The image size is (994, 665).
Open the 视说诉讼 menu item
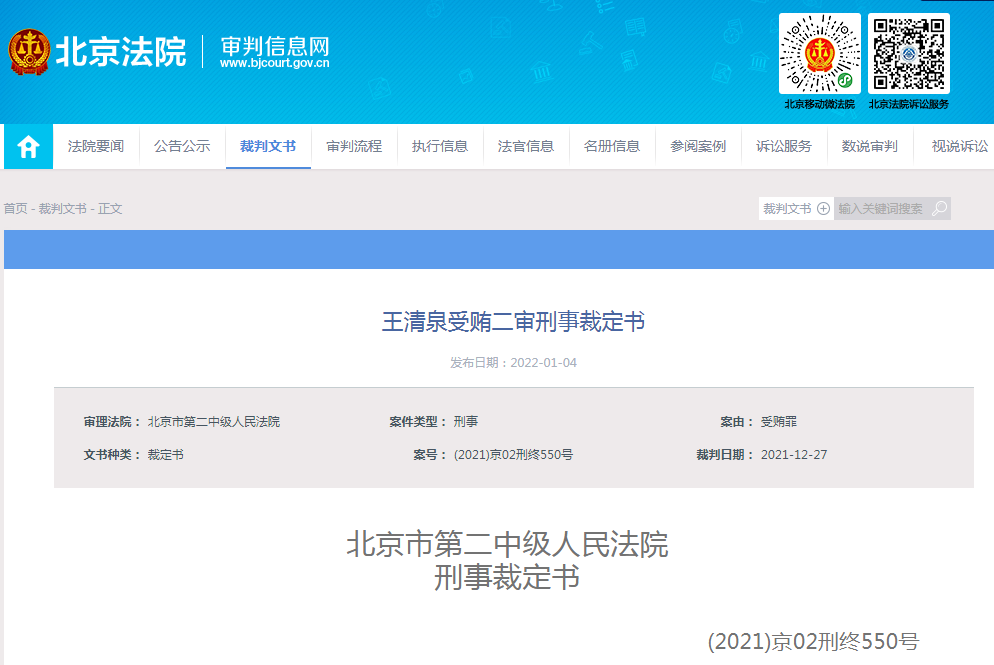tap(959, 147)
